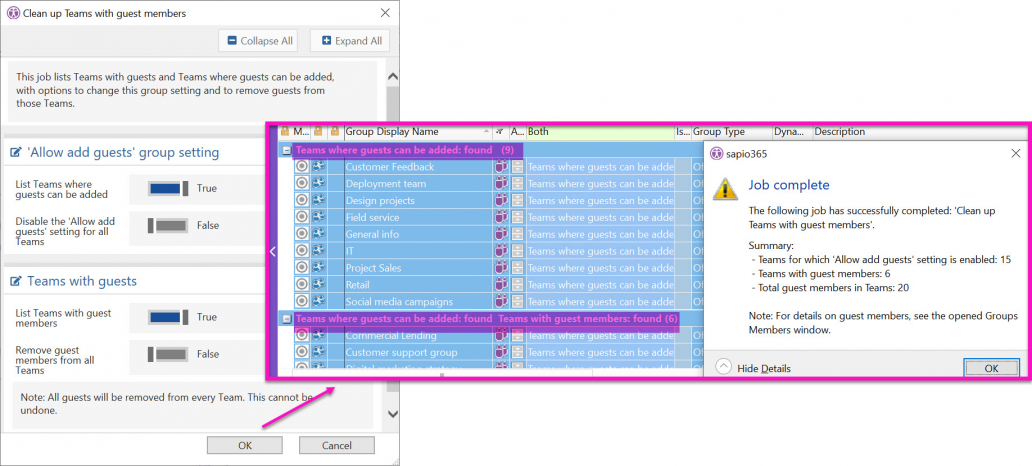Click the first lock icon in the grid header
1032x466 pixels.
coord(285,132)
